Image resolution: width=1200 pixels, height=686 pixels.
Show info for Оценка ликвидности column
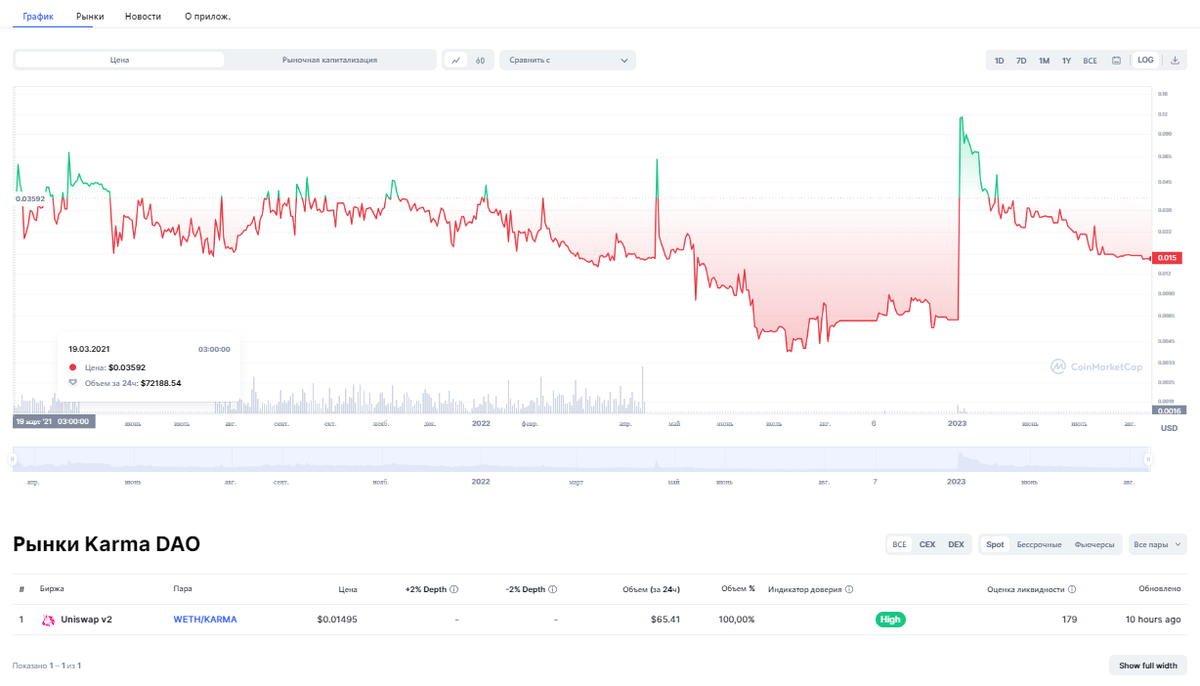tap(1072, 590)
